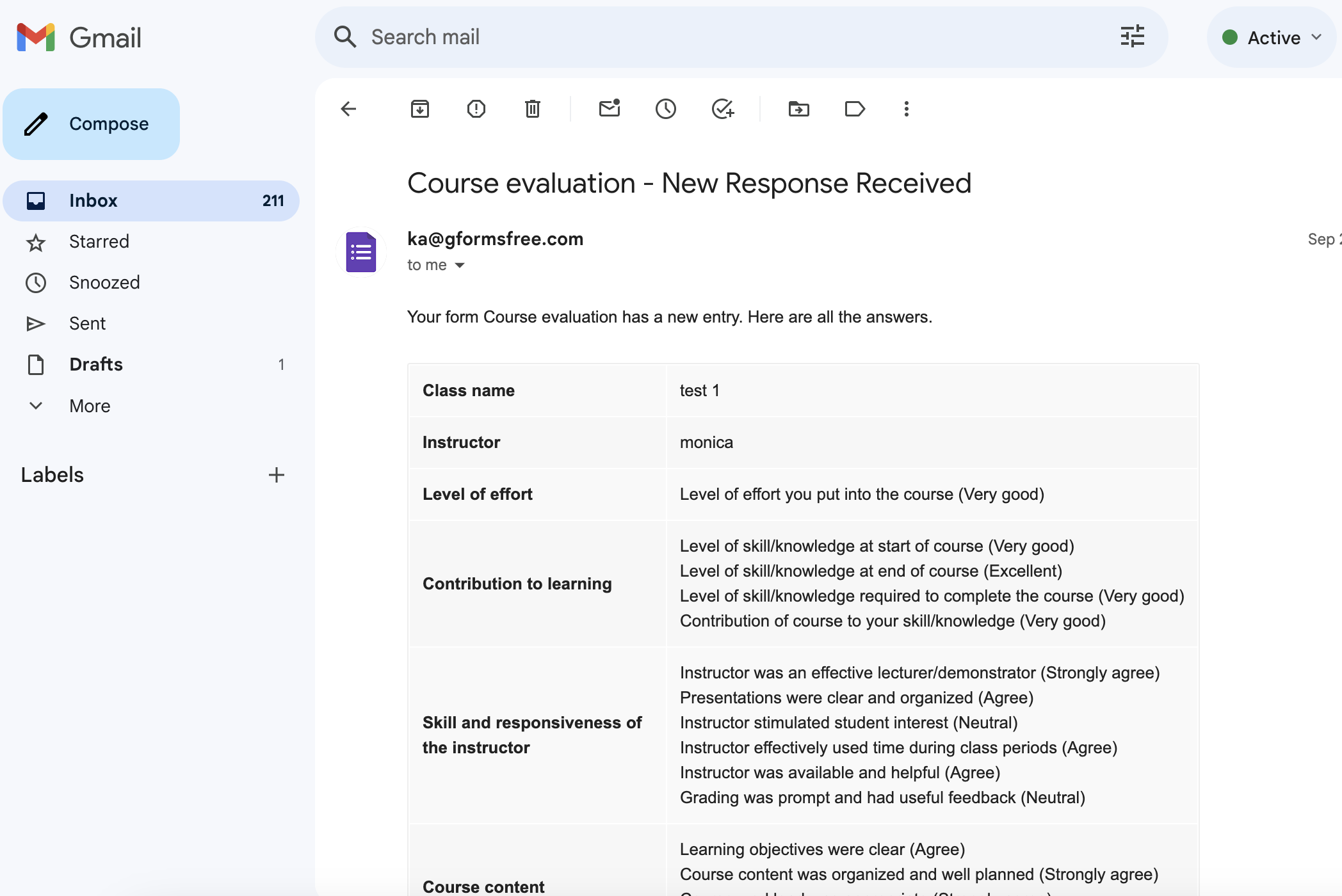1342x896 pixels.
Task: Mark the email as unread
Action: (x=609, y=109)
